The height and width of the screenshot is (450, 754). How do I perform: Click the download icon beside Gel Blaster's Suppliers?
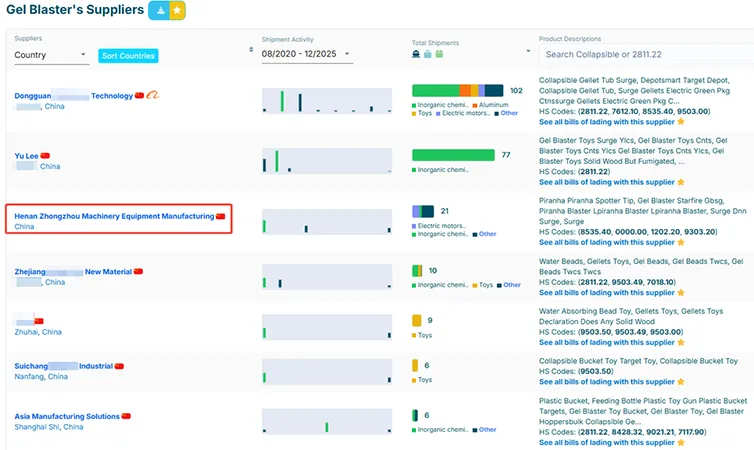[x=160, y=11]
